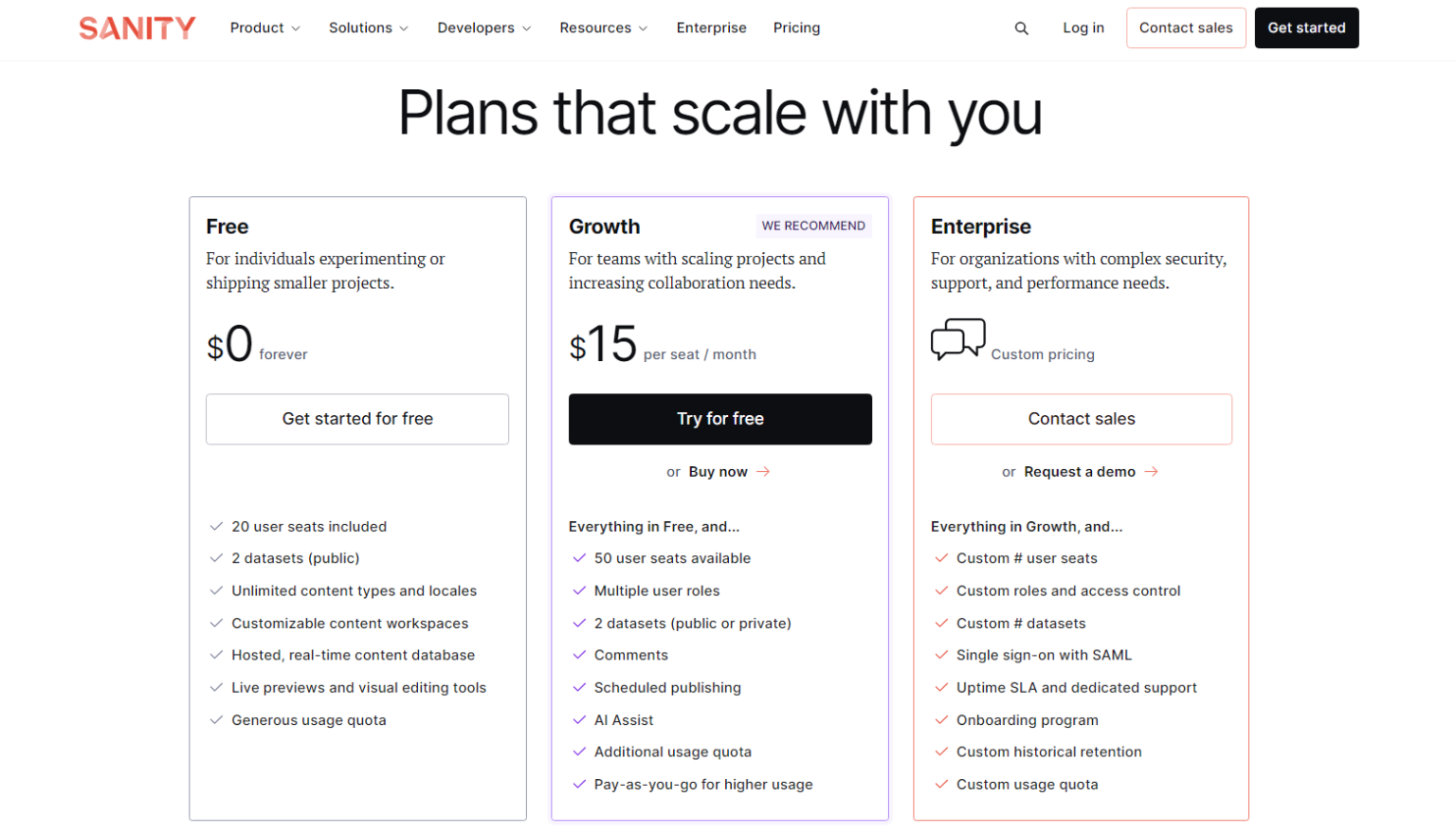The image size is (1456, 833).
Task: Click Try for free on the Growth plan
Action: point(719,418)
